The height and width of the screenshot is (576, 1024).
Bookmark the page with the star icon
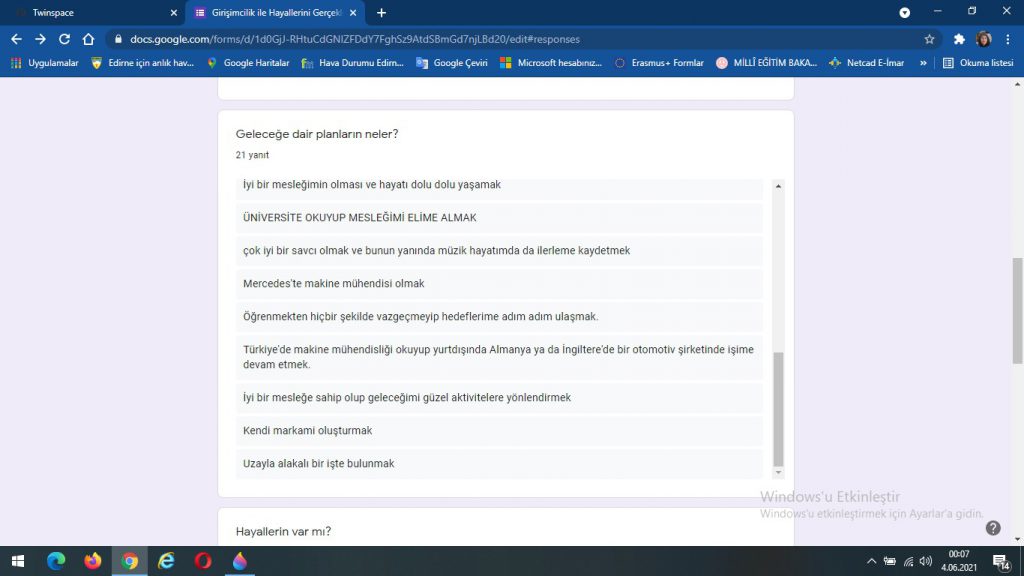click(930, 40)
